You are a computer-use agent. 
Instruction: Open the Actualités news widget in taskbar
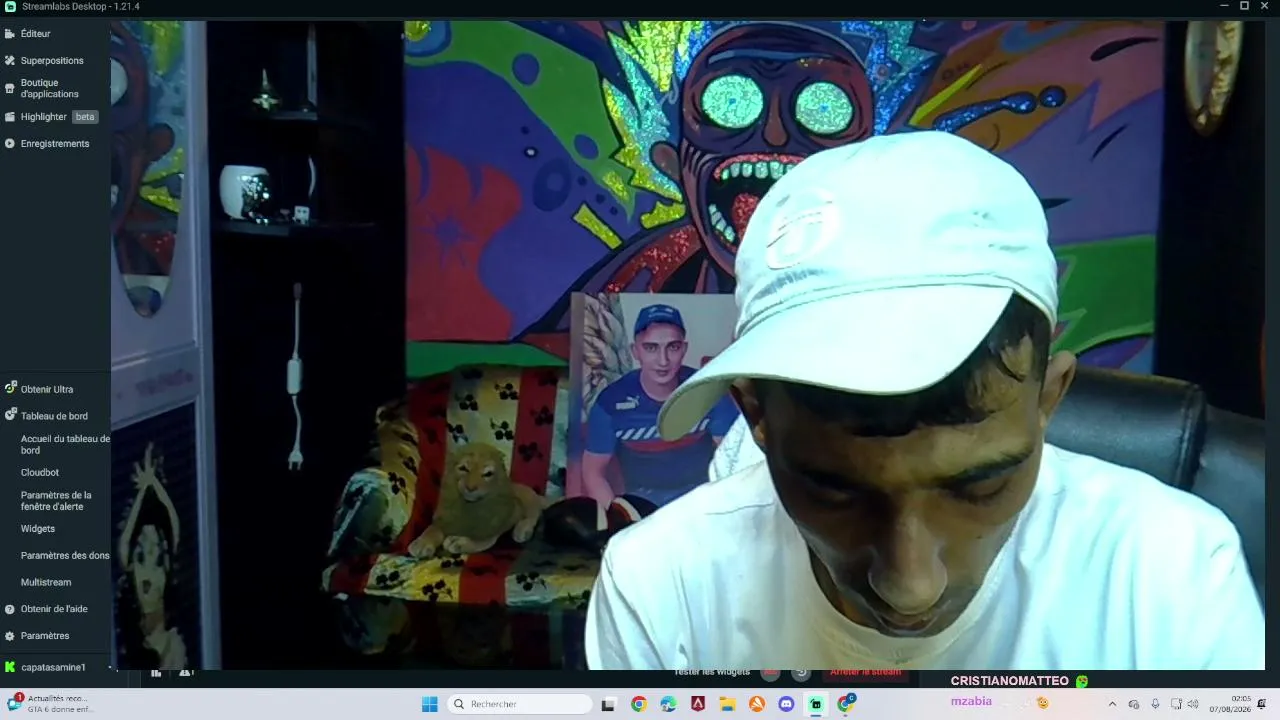point(50,704)
